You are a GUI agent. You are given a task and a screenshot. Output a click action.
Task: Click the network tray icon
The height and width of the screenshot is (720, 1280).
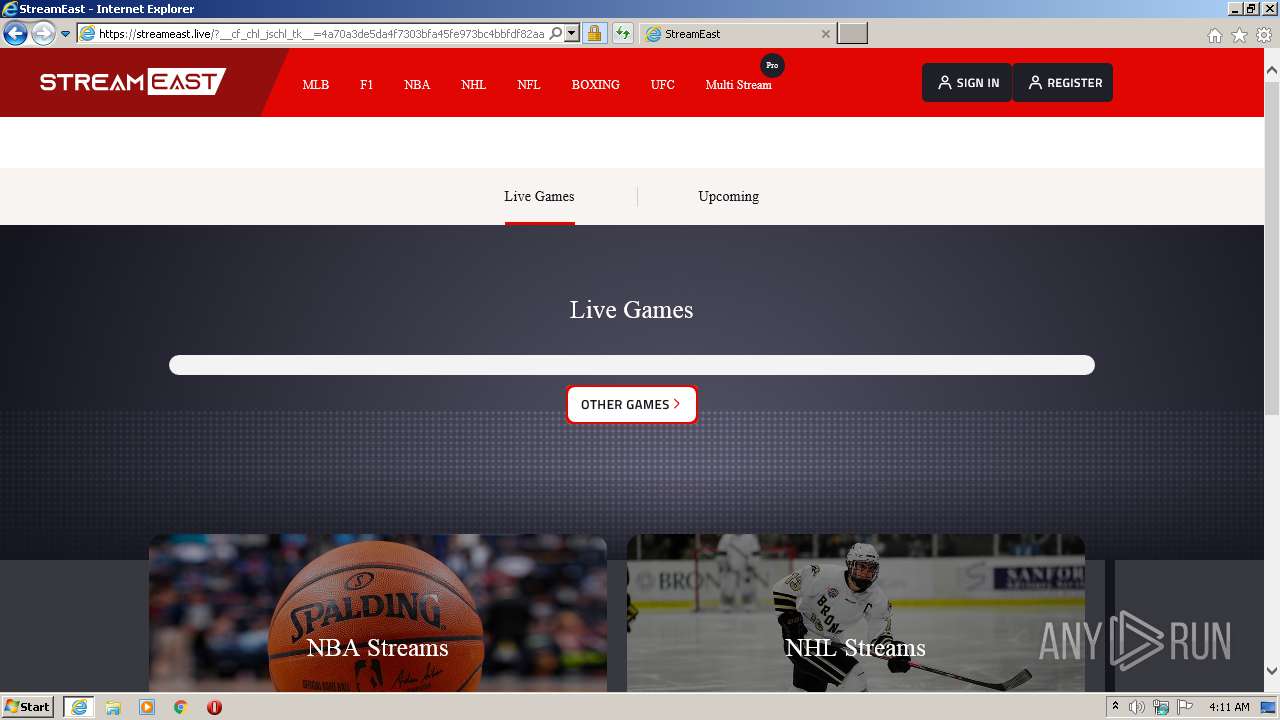1161,707
